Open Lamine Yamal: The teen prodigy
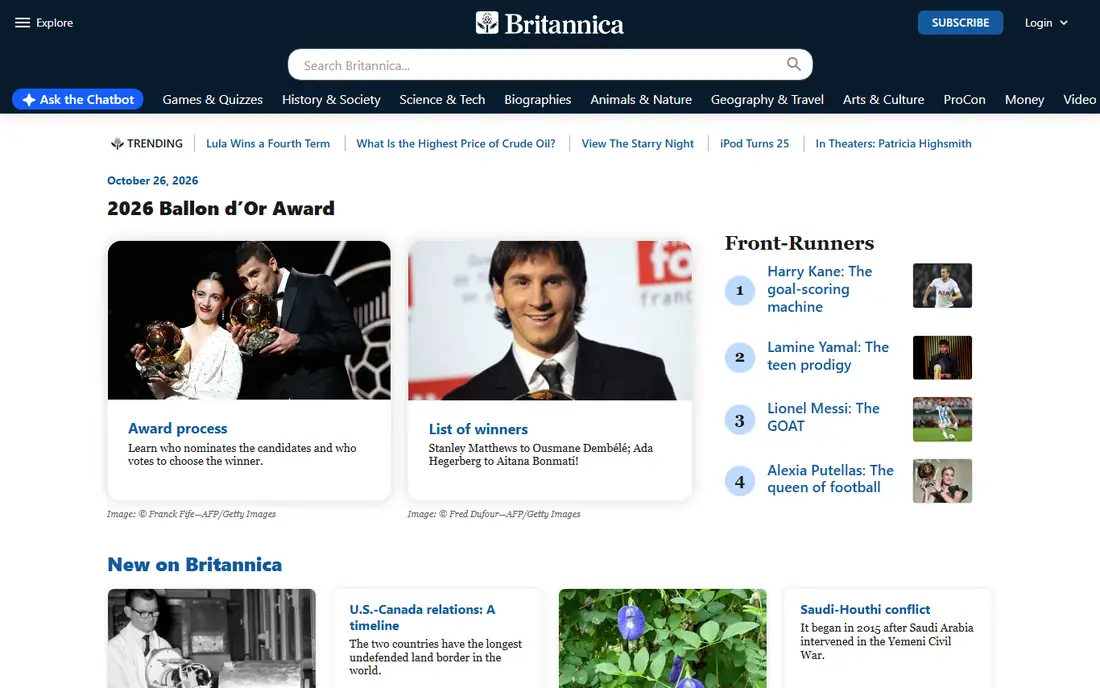 coord(828,356)
